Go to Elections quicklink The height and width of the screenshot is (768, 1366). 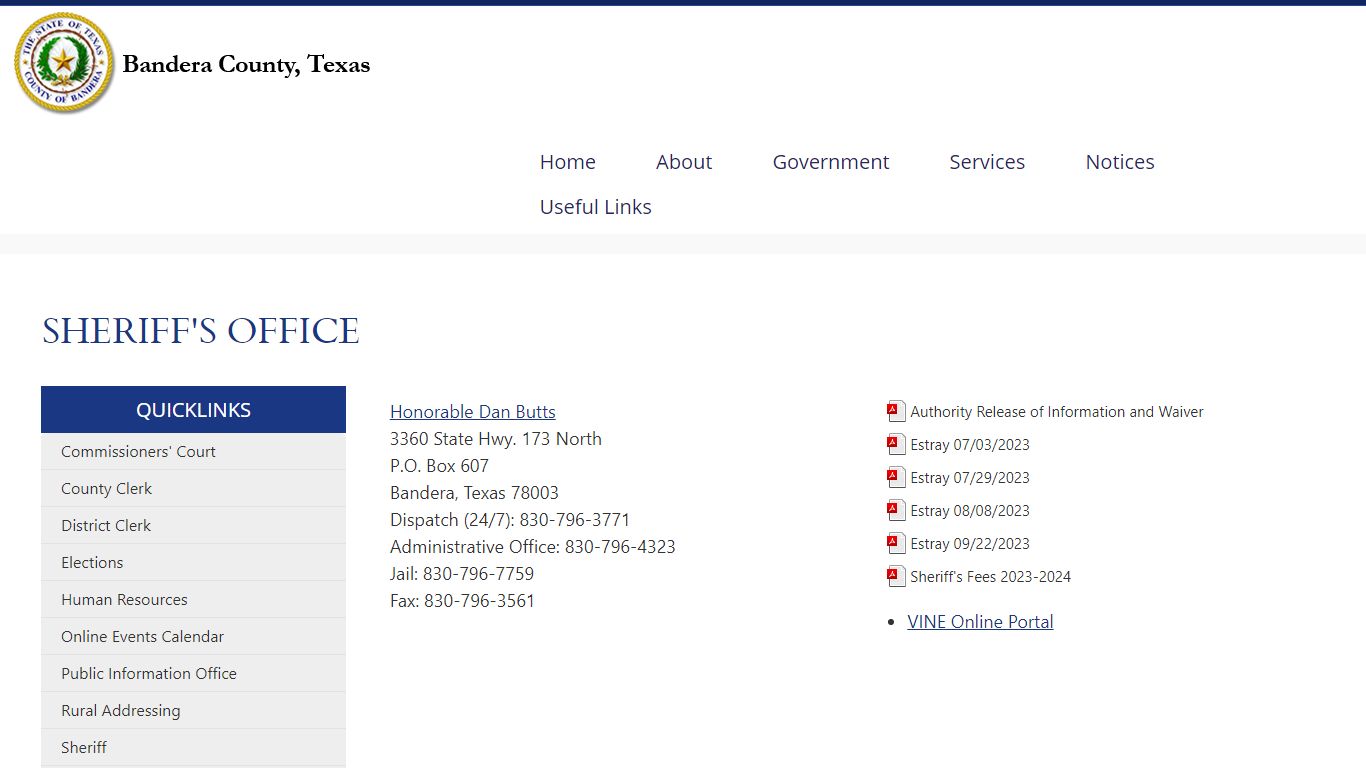click(x=193, y=563)
